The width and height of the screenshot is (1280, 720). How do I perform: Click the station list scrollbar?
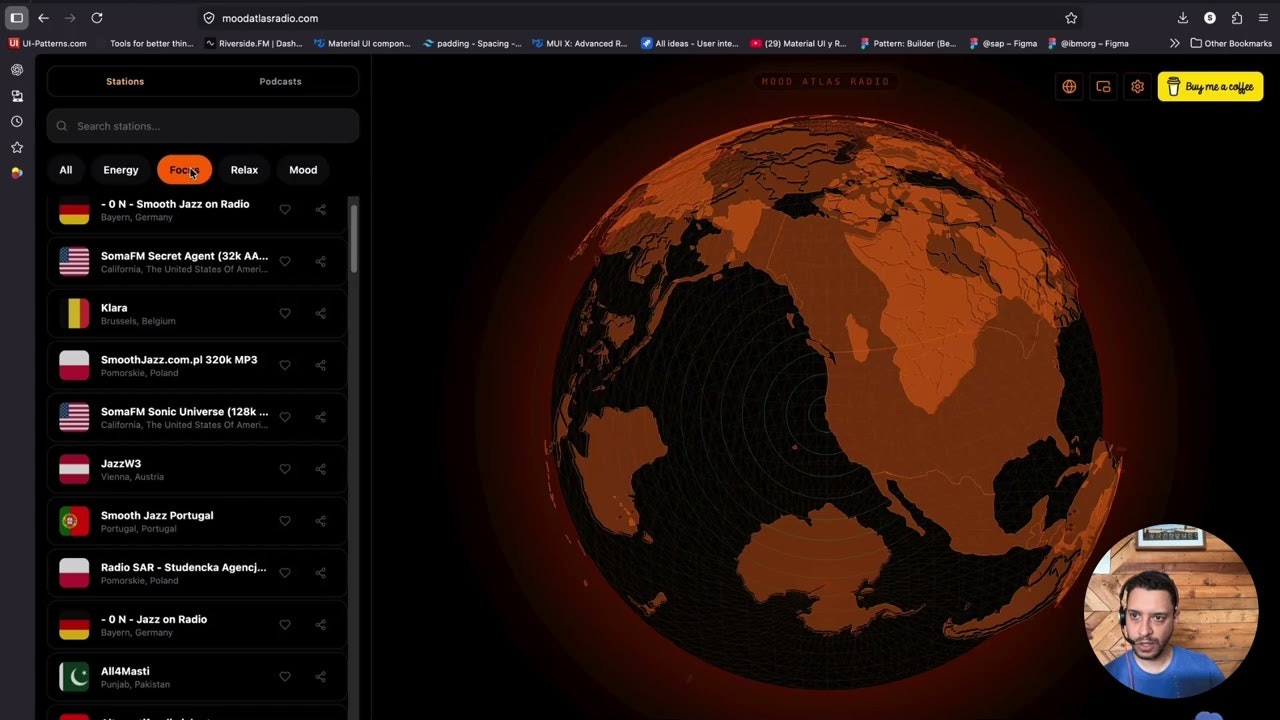pyautogui.click(x=353, y=238)
